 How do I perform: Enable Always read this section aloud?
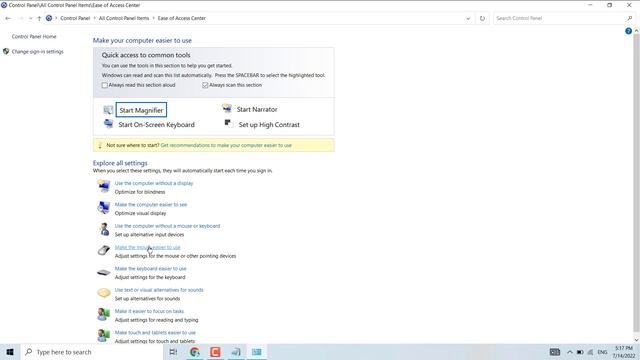[x=104, y=85]
